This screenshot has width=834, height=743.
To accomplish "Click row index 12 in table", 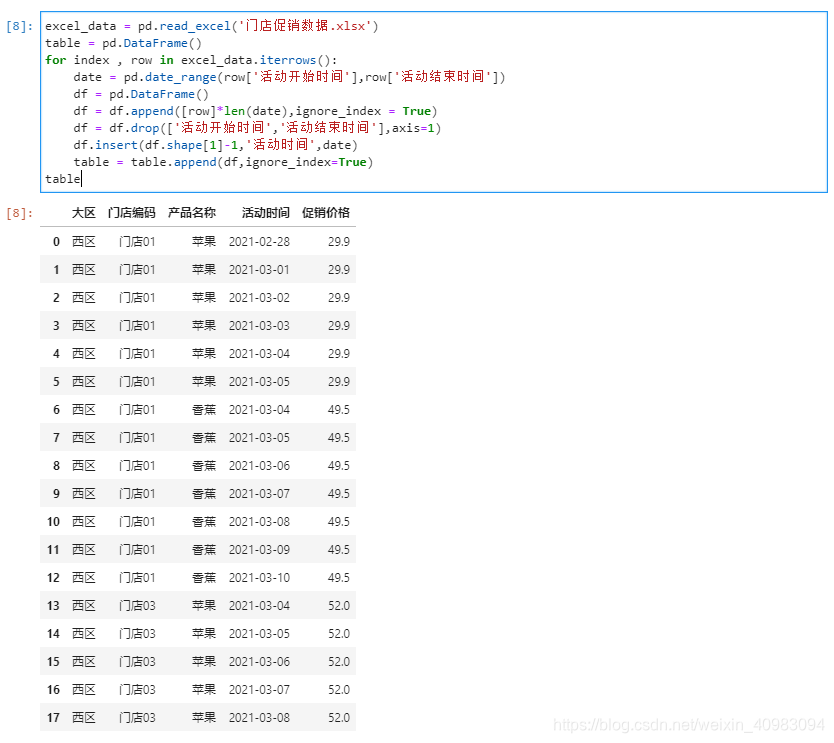I will (x=53, y=578).
